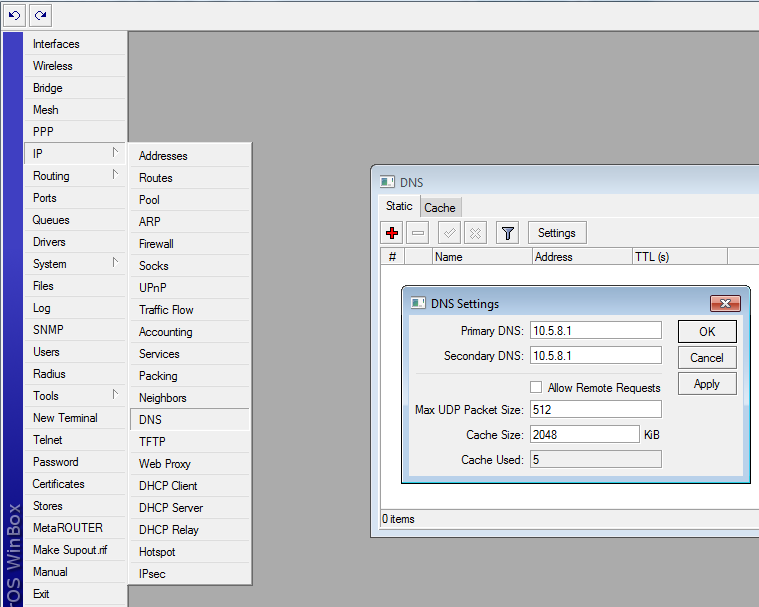The height and width of the screenshot is (607, 759).
Task: Select DHCP Server in the IP submenu
Action: (171, 508)
